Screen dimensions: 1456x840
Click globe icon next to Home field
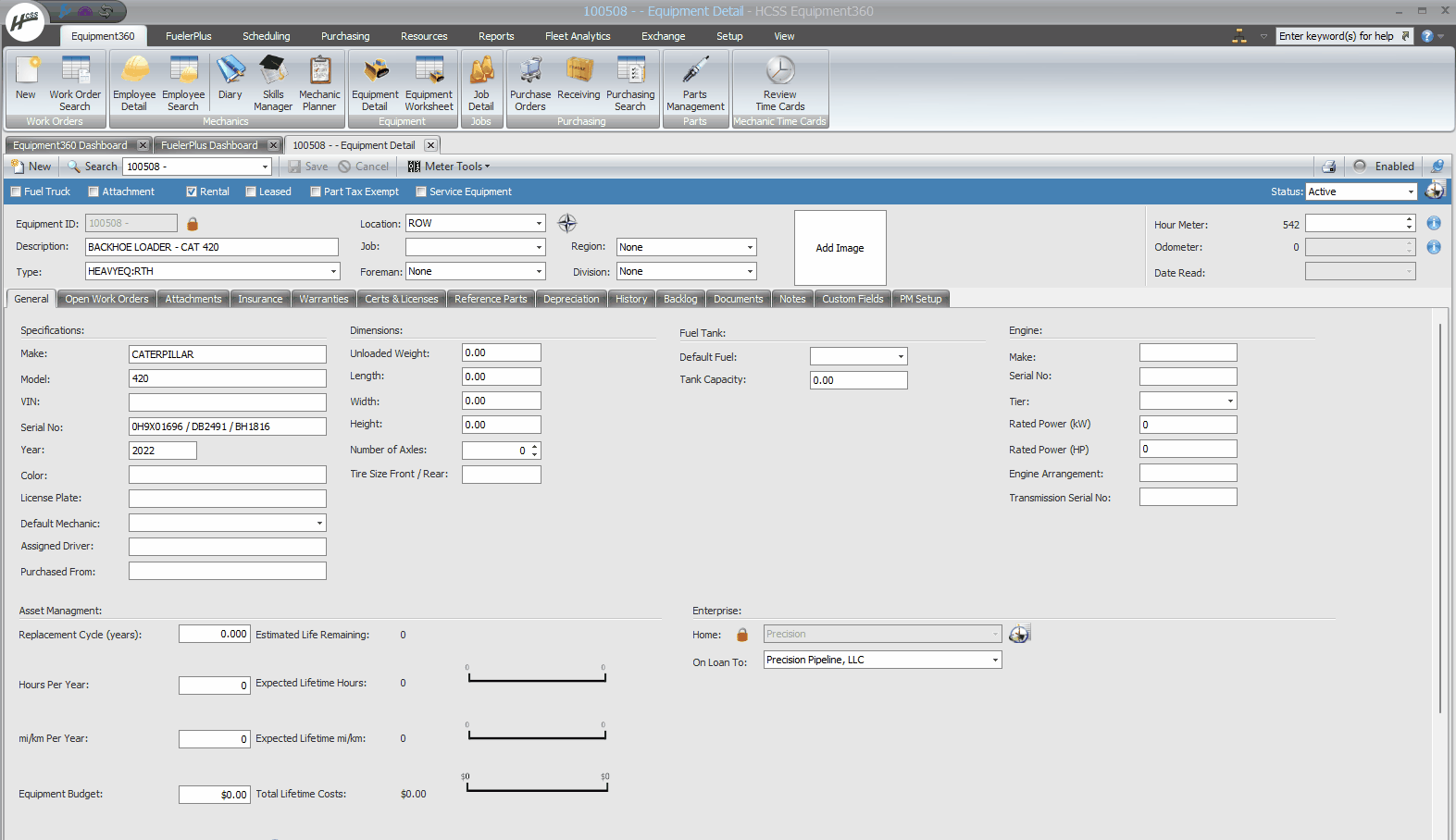point(1019,634)
